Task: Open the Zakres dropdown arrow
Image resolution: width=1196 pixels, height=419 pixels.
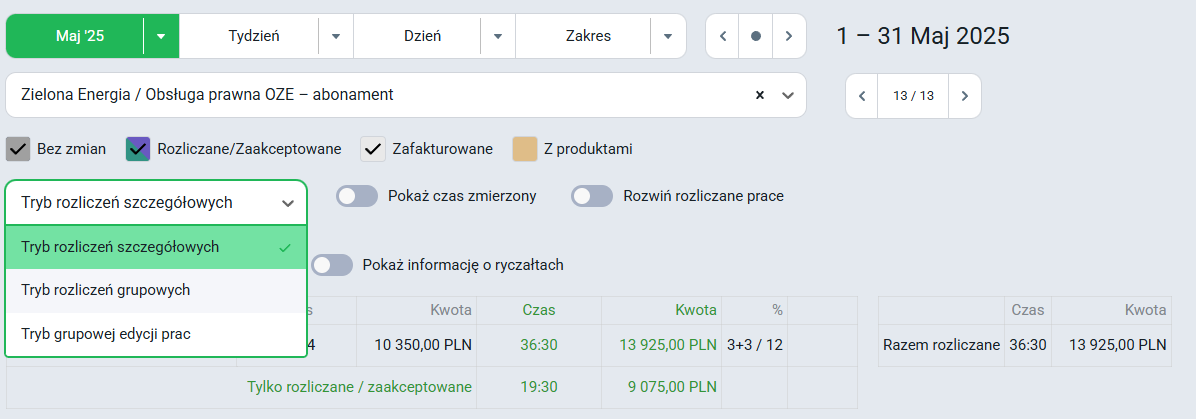Action: [x=668, y=36]
